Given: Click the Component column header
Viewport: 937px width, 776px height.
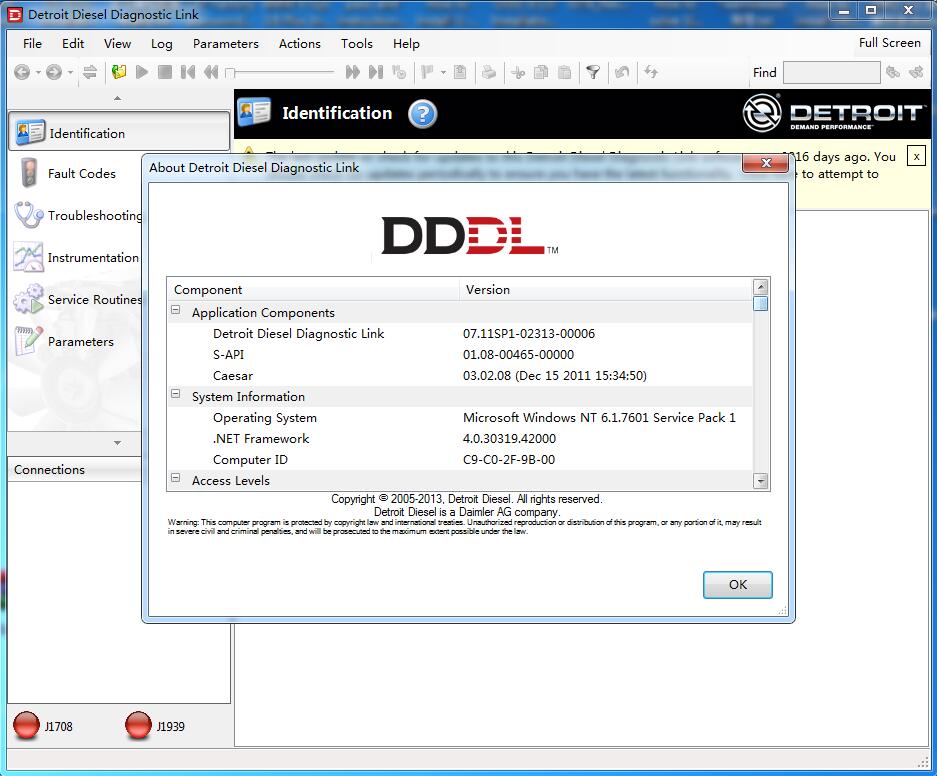Looking at the screenshot, I should click(314, 290).
